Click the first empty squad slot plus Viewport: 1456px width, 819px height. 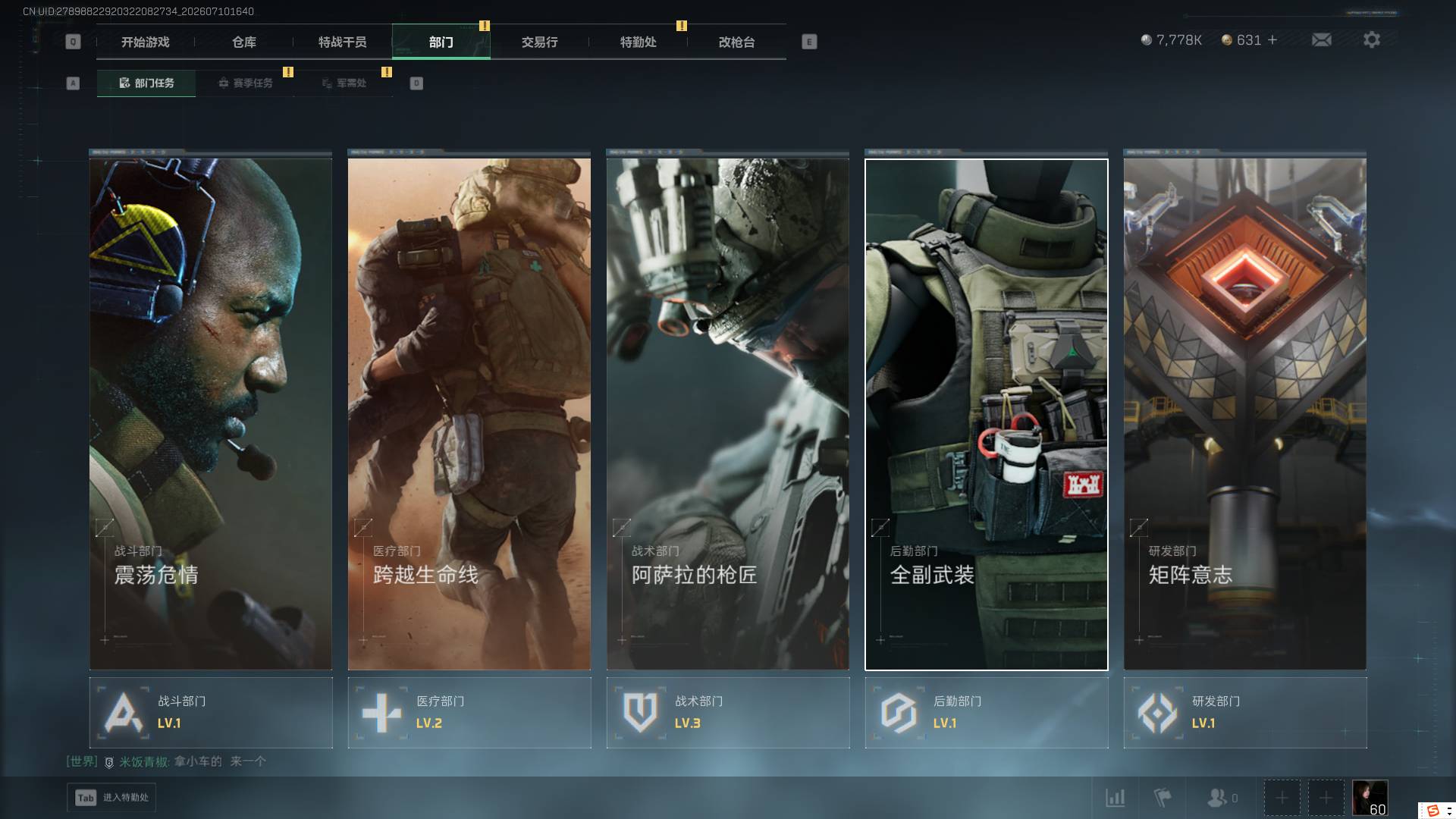[x=1282, y=798]
